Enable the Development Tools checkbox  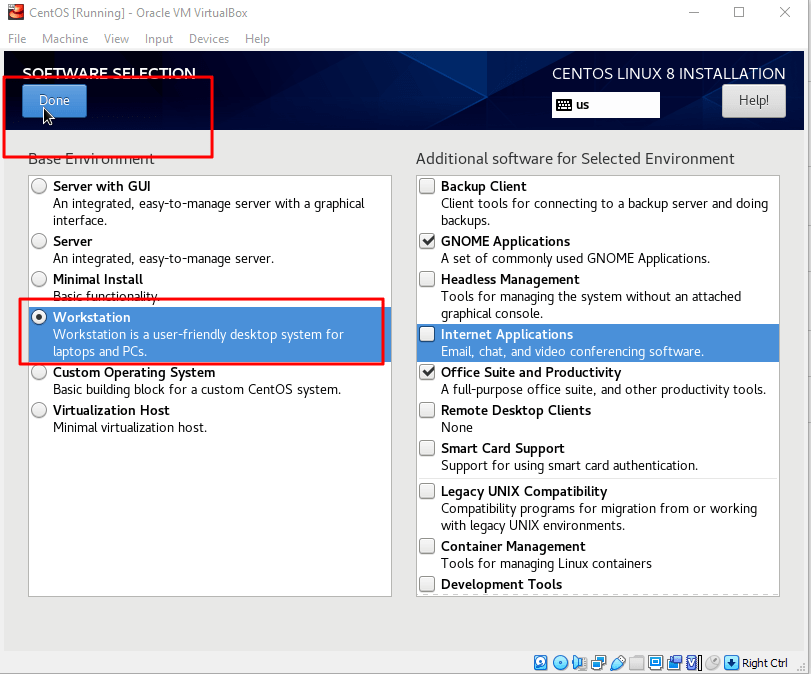pyautogui.click(x=427, y=584)
